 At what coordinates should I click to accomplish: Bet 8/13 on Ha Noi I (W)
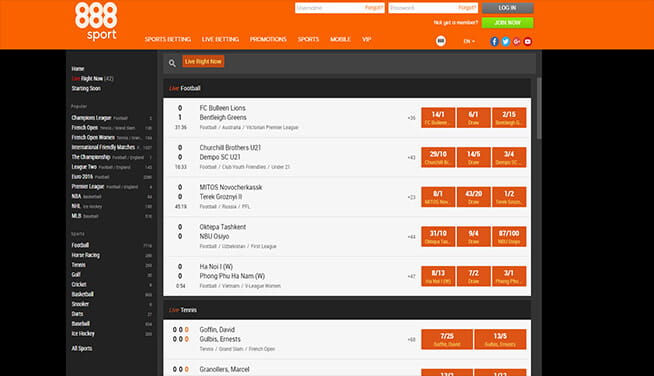(x=438, y=276)
